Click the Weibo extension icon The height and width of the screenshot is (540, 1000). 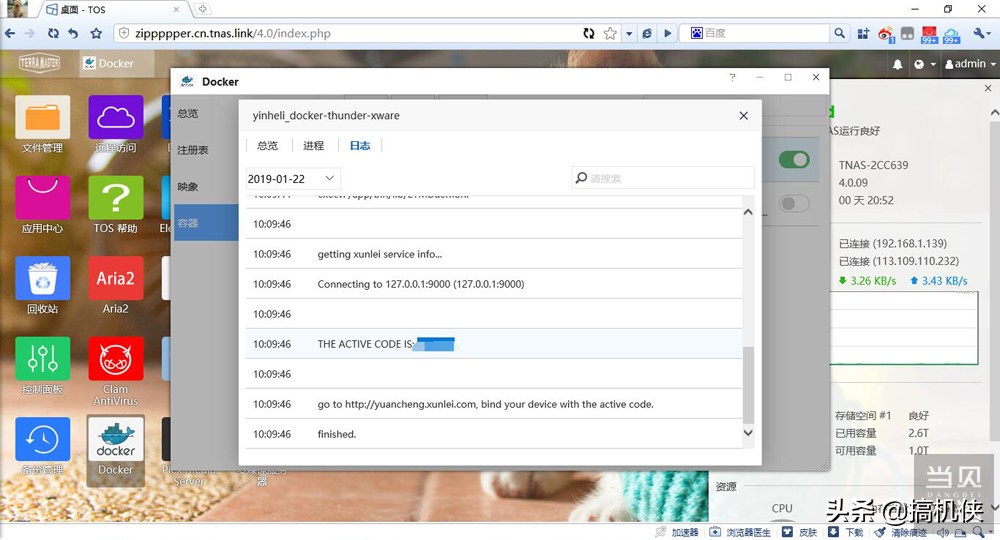coord(885,34)
